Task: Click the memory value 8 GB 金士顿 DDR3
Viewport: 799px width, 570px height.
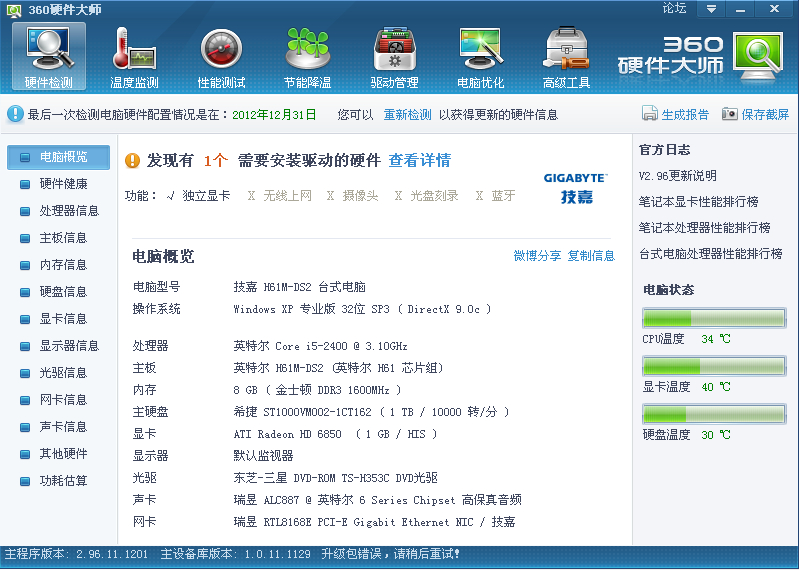Action: pyautogui.click(x=317, y=390)
